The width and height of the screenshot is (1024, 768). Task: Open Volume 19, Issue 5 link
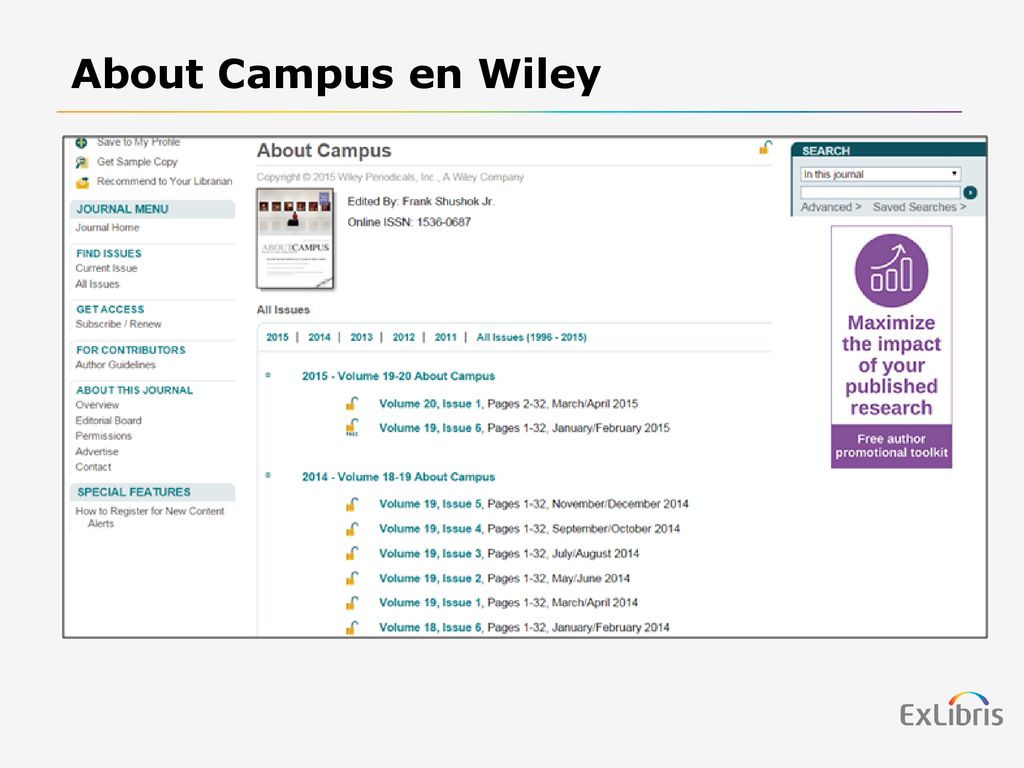[x=430, y=504]
